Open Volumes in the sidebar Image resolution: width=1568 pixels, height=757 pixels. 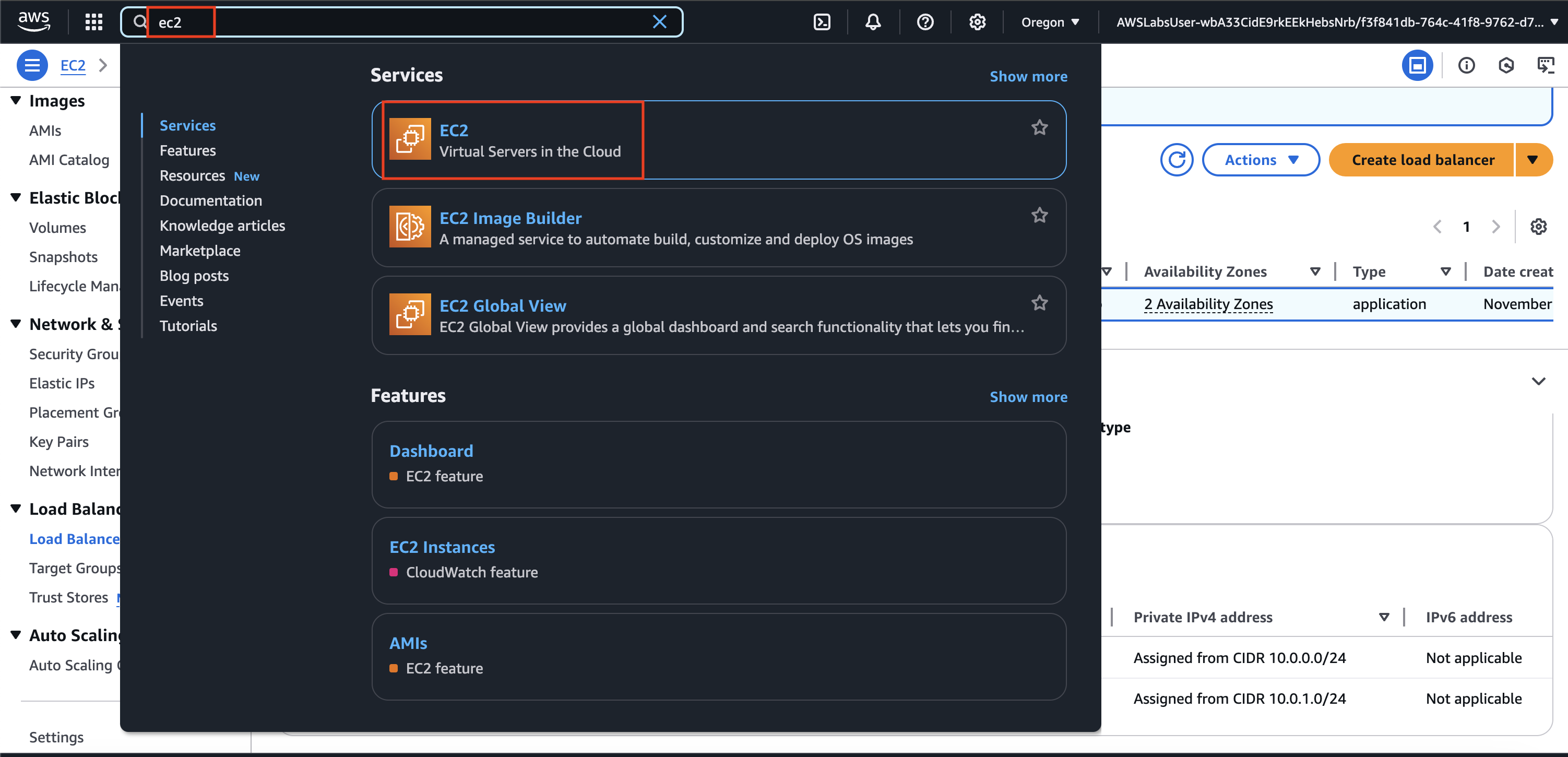pos(58,227)
